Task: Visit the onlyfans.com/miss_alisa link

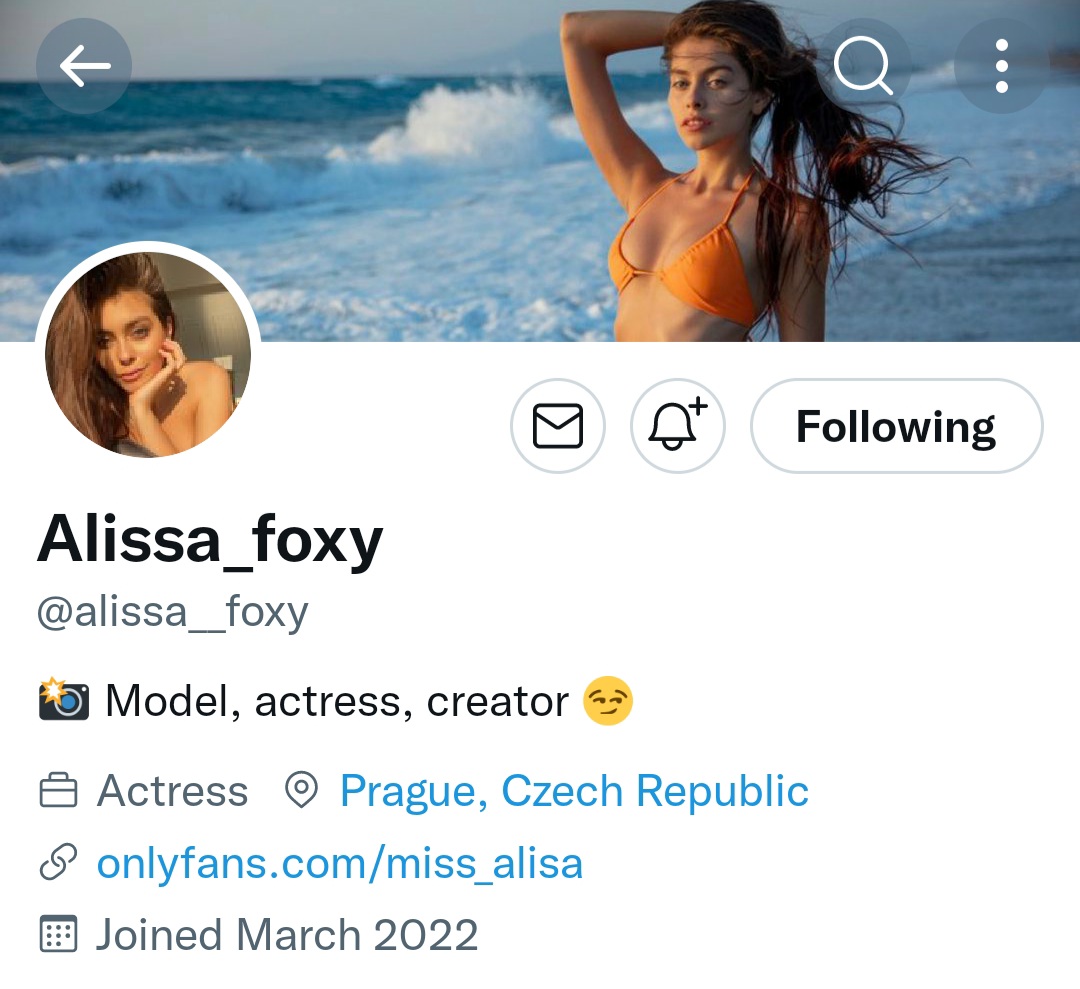Action: pos(340,863)
